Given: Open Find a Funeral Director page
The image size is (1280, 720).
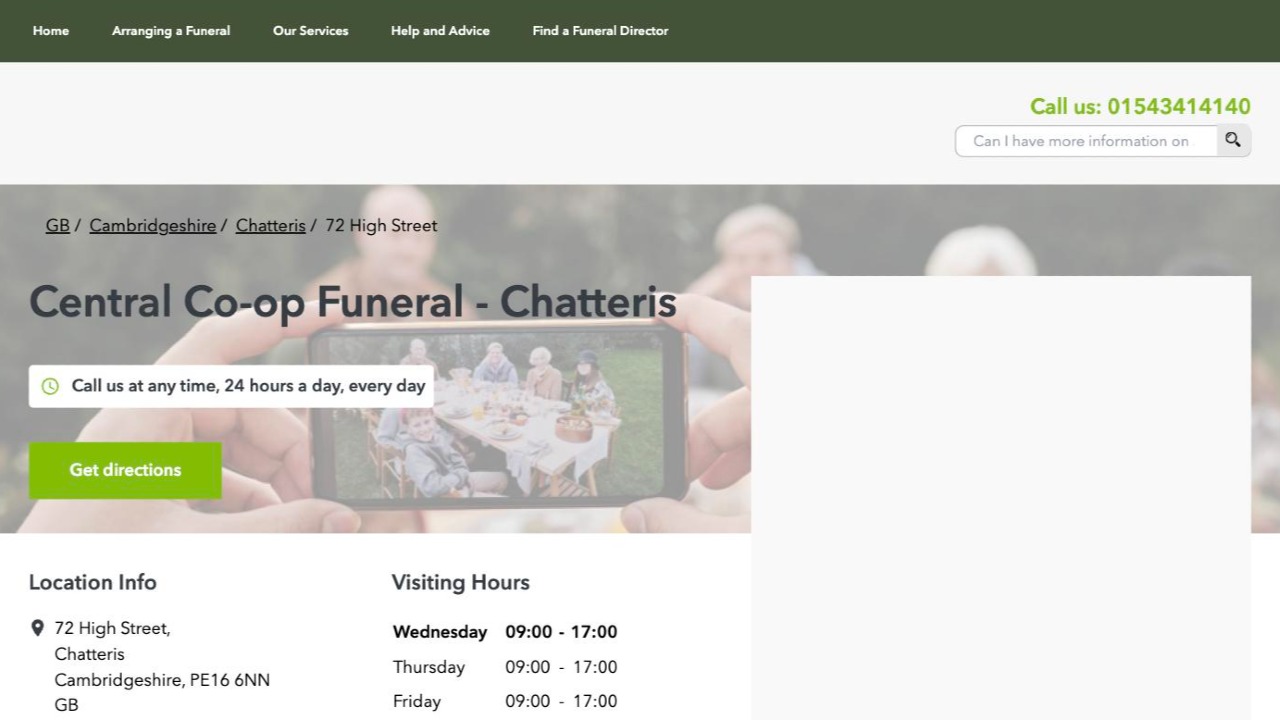Looking at the screenshot, I should 600,31.
